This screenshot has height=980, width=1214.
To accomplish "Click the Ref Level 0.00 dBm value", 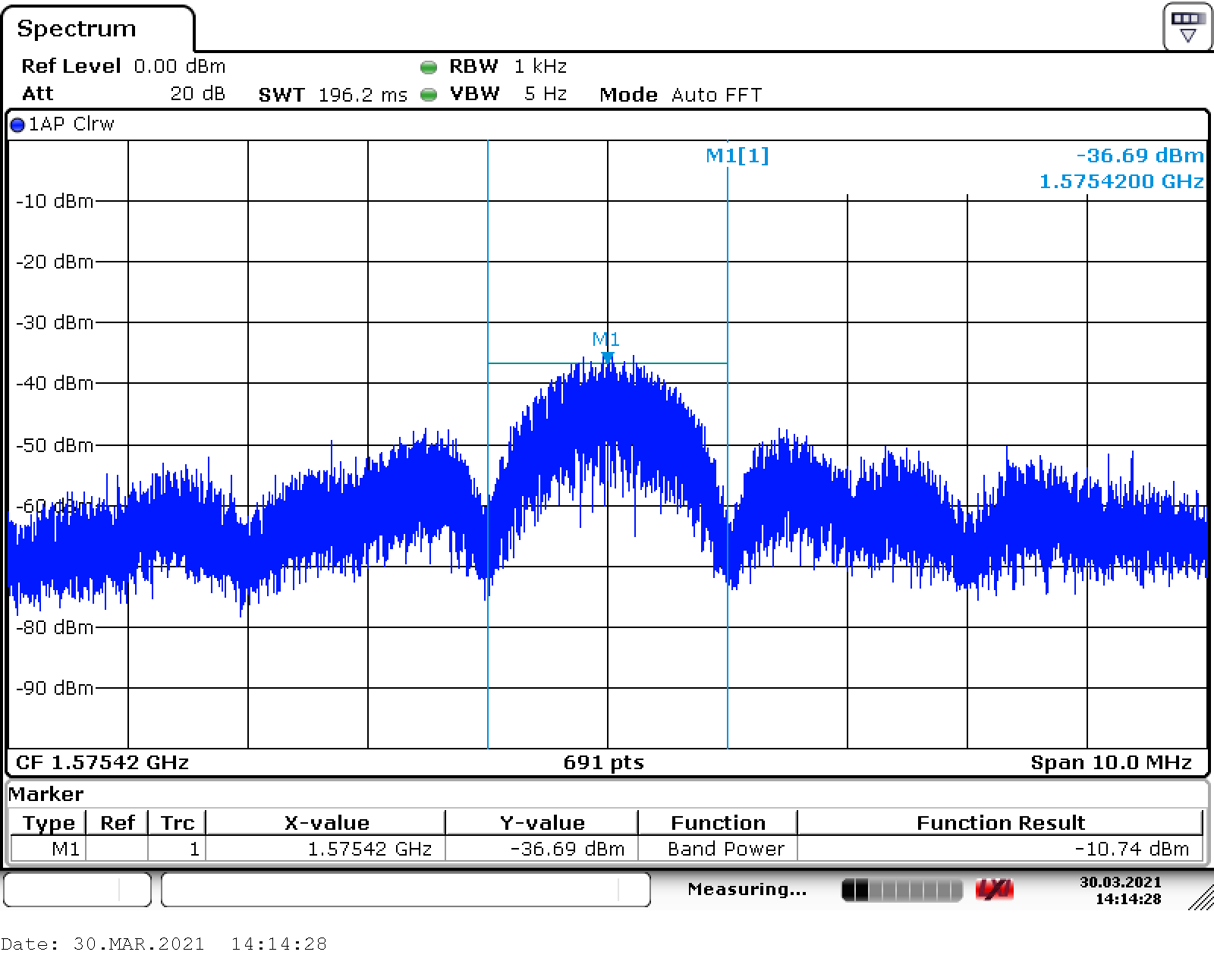I will click(x=179, y=67).
